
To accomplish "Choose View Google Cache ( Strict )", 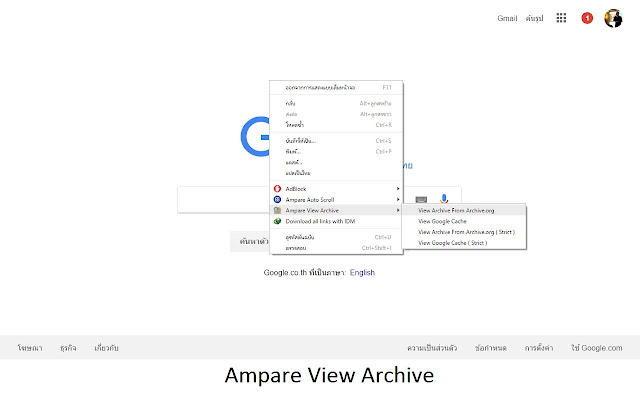I will (464, 243).
